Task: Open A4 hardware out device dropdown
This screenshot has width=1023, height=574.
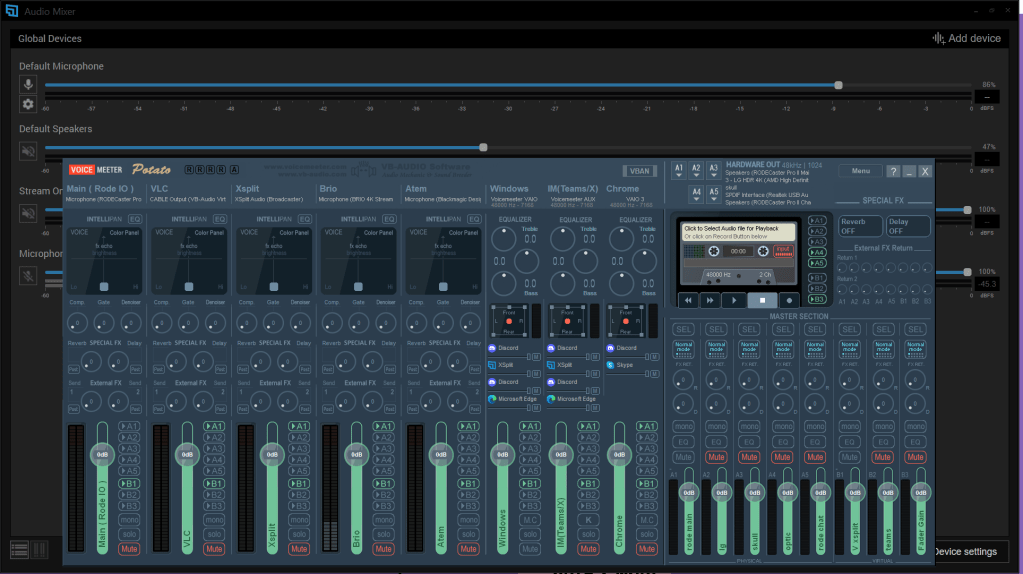Action: (696, 194)
